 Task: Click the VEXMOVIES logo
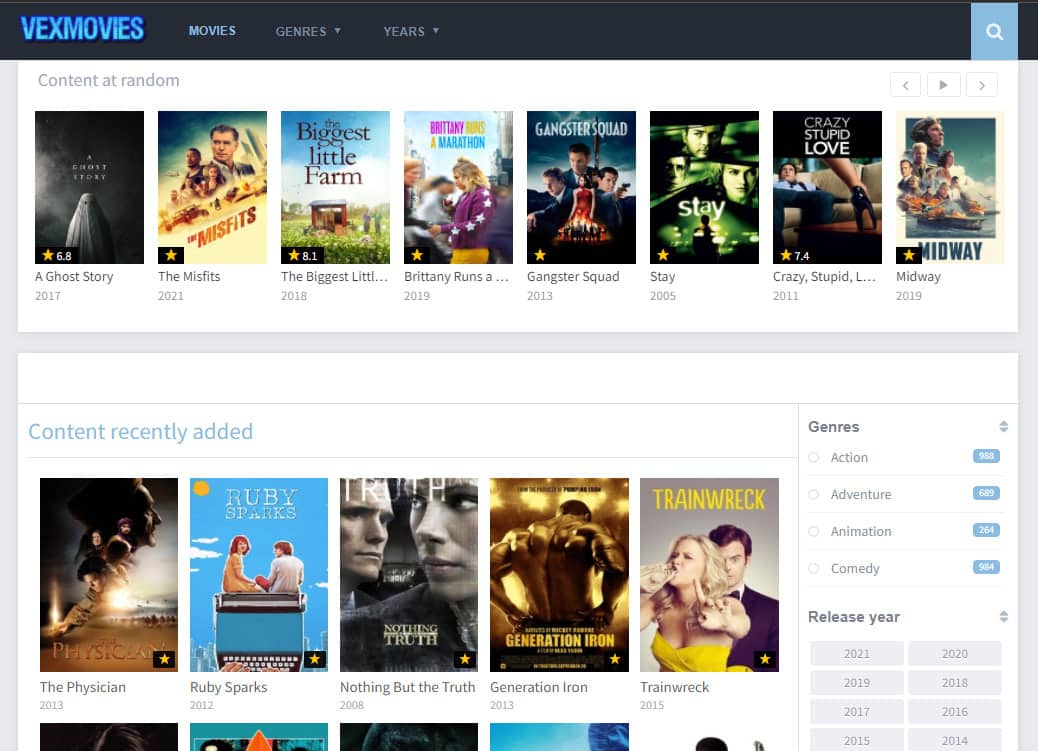pos(82,29)
